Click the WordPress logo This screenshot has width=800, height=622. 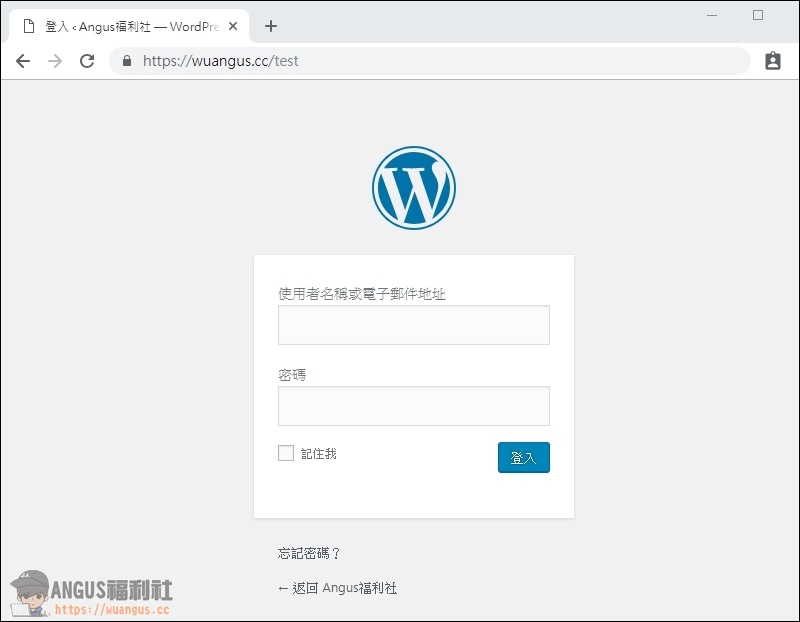(x=413, y=188)
